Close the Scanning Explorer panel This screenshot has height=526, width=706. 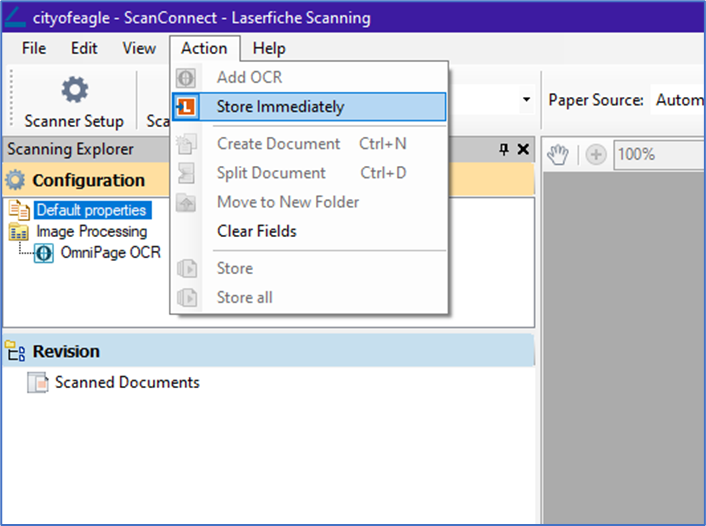[x=523, y=149]
